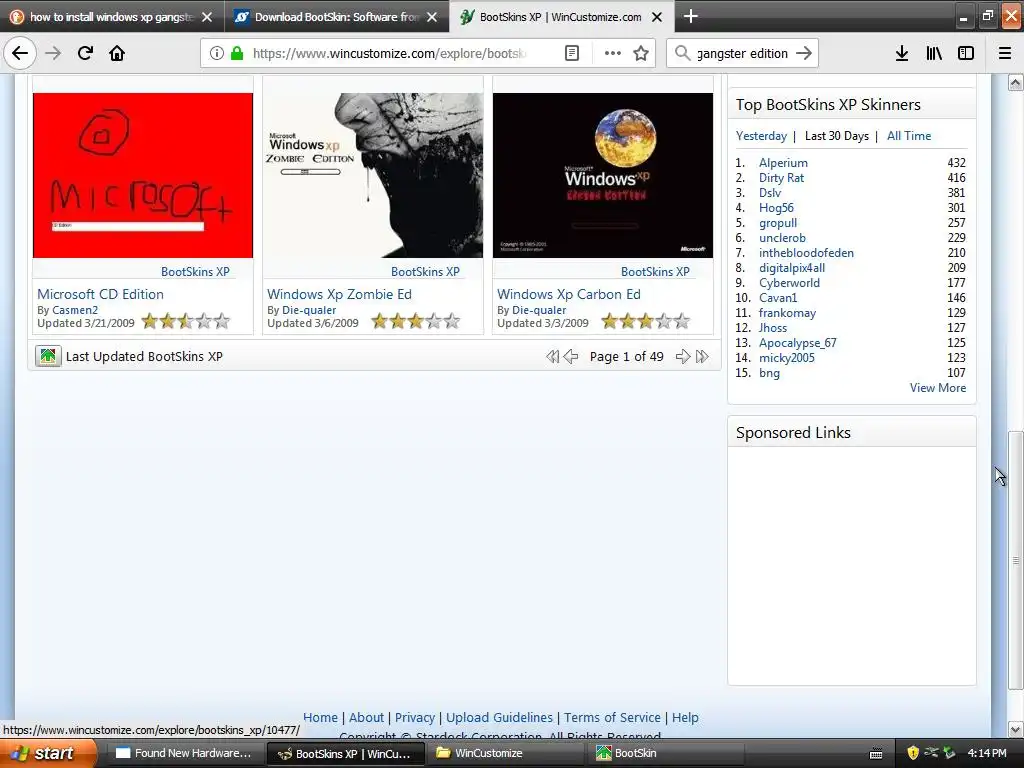Close the 'how to install windows xp' tab

click(x=207, y=17)
